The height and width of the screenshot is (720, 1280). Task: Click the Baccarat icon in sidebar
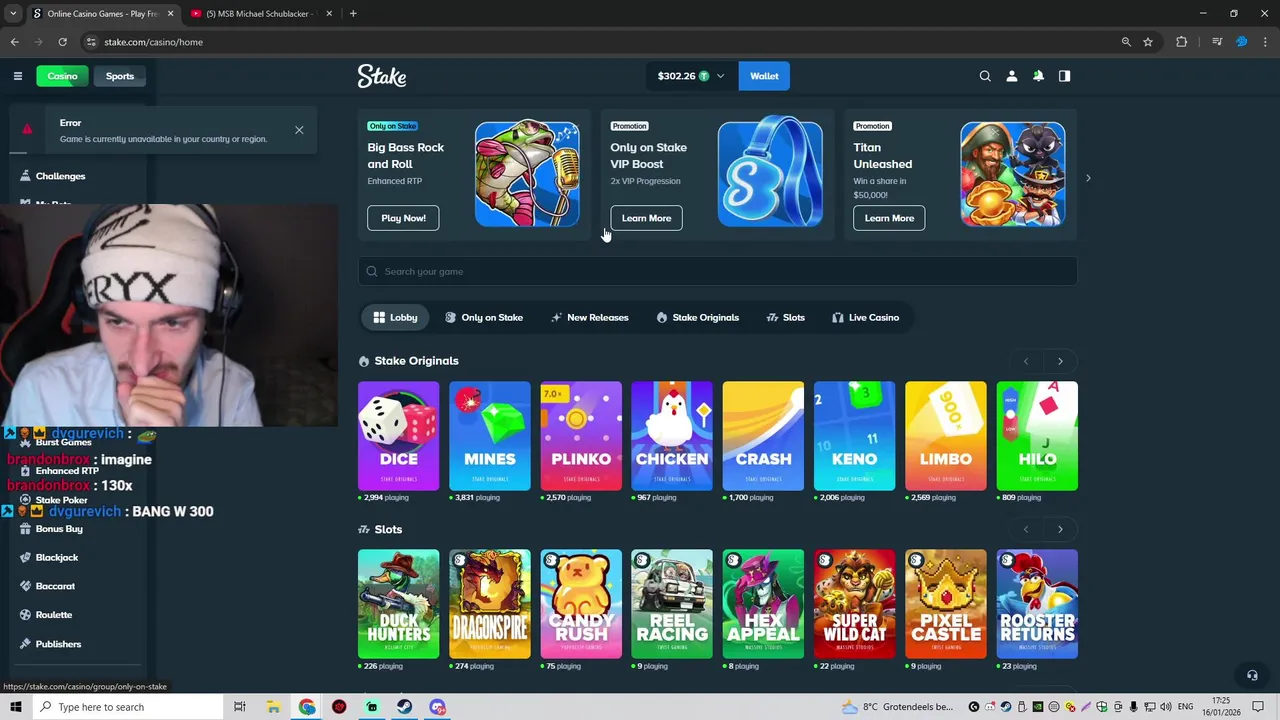pyautogui.click(x=26, y=586)
